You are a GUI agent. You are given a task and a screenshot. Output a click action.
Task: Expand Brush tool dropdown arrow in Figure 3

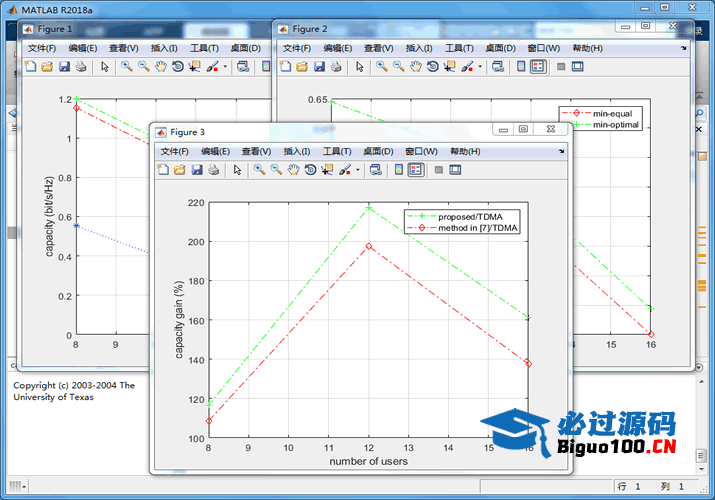(357, 170)
